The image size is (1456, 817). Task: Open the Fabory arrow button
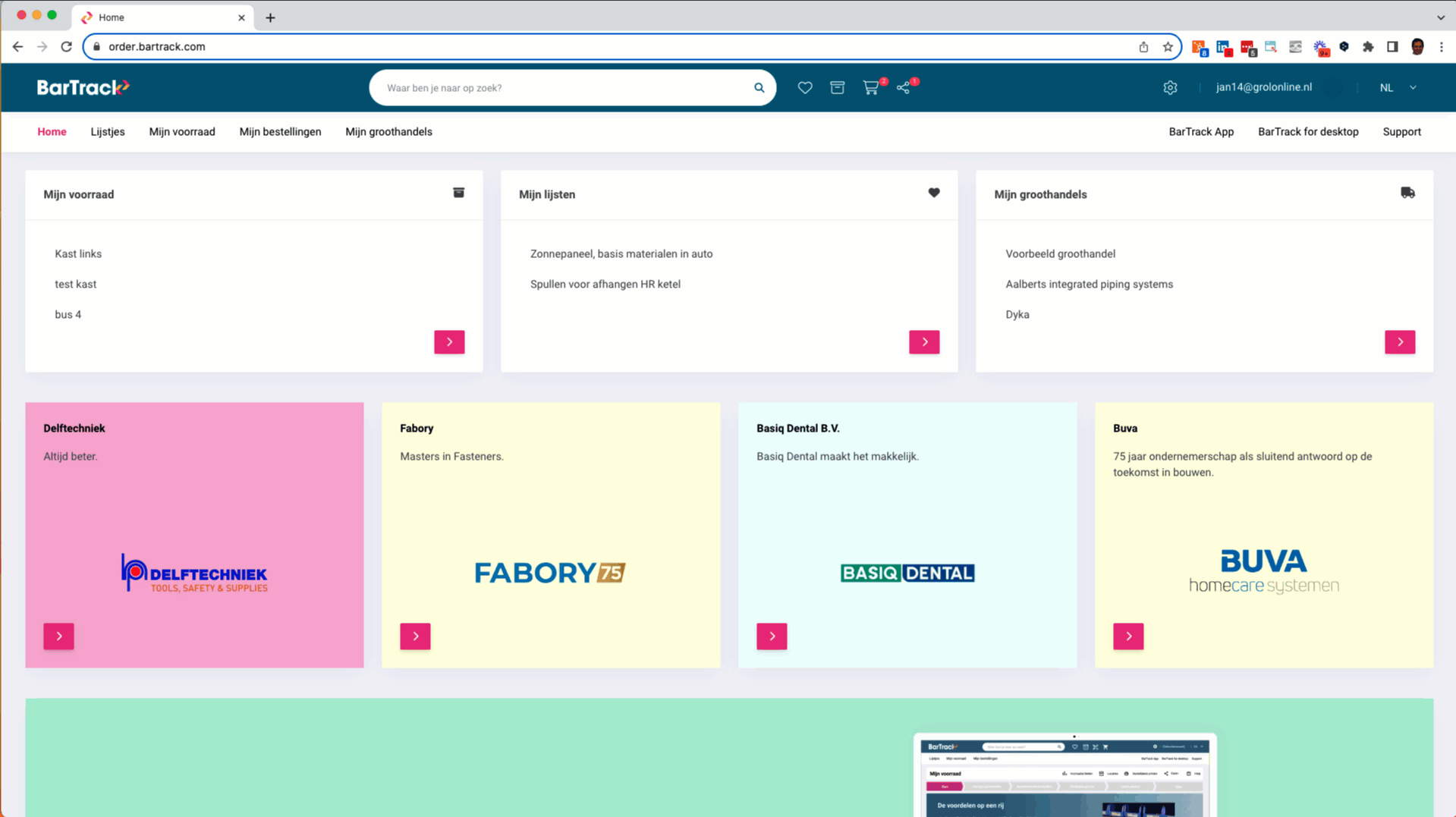pyautogui.click(x=415, y=636)
